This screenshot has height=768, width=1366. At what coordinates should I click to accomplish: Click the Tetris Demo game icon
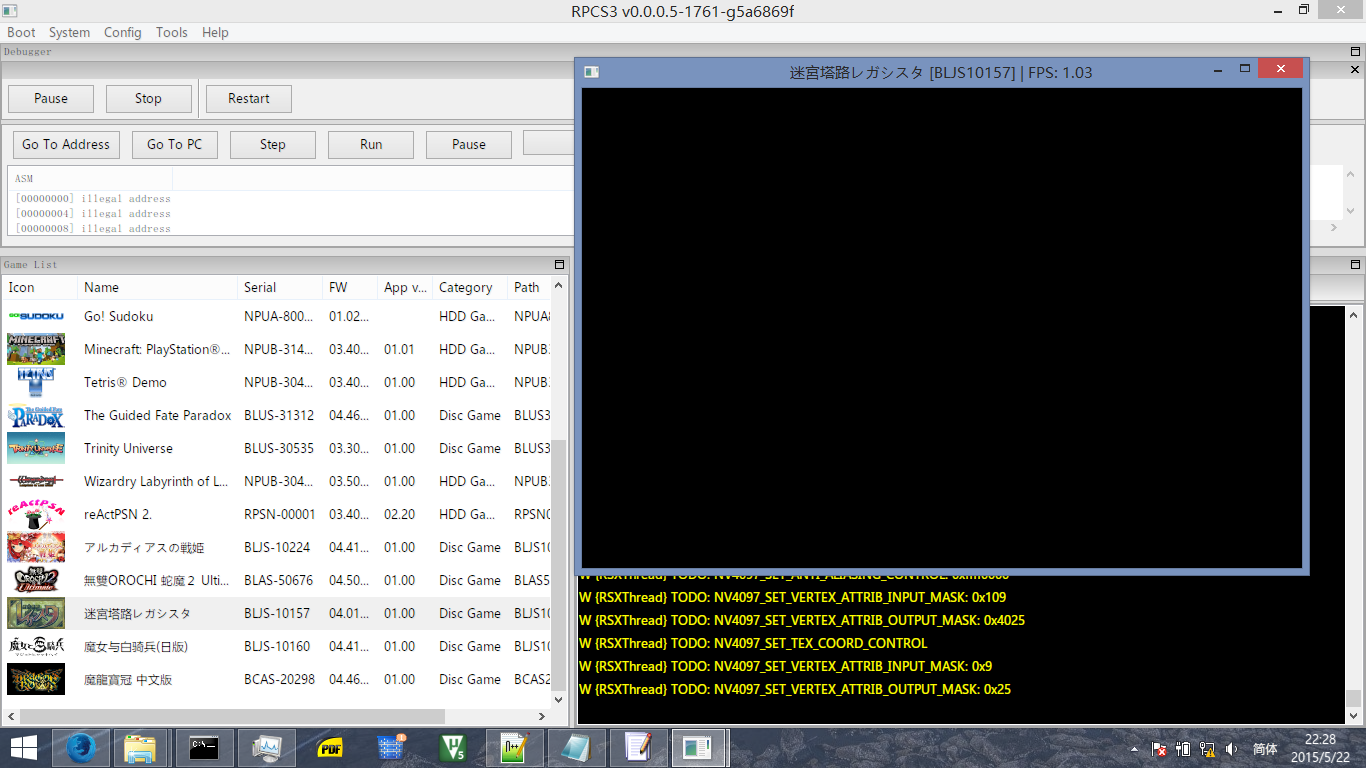coord(36,382)
